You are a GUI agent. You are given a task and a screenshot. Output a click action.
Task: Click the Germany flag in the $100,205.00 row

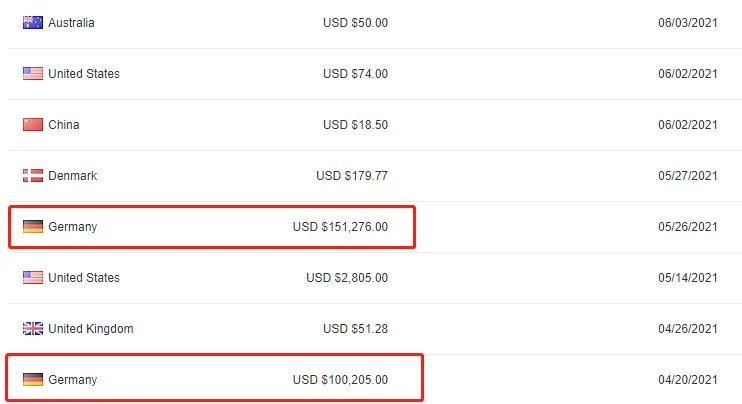[x=33, y=380]
